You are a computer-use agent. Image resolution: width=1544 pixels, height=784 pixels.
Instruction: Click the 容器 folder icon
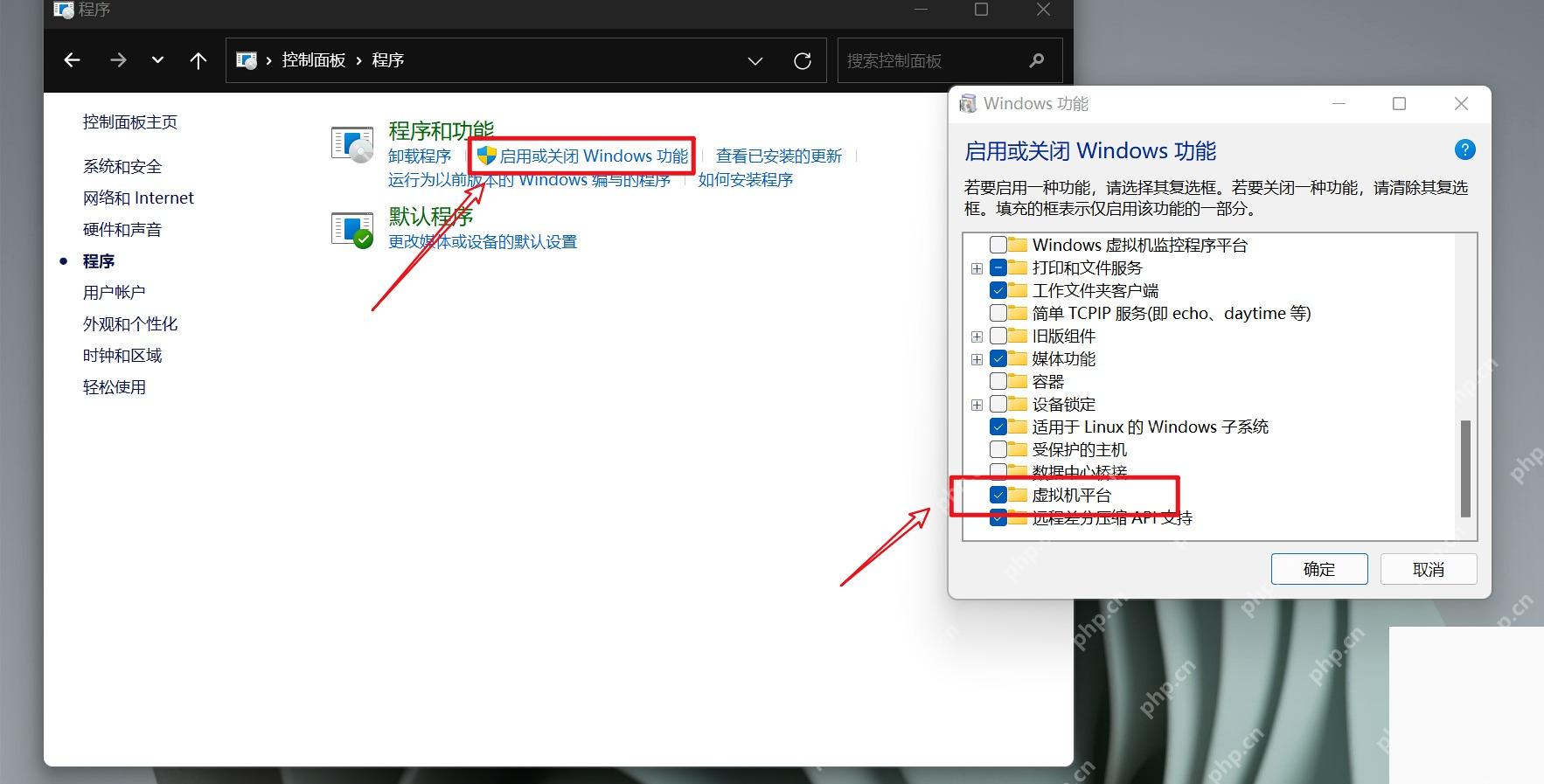1018,381
